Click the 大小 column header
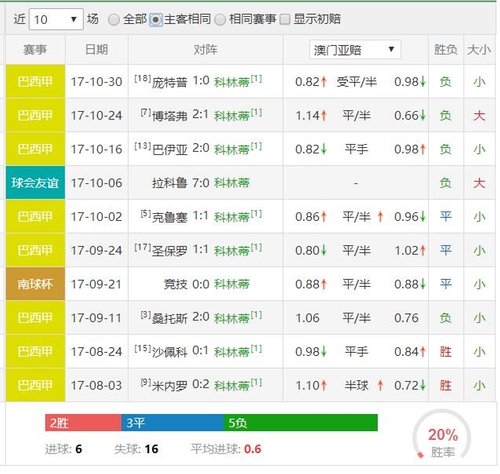Screen dimensions: 500x474 [x=479, y=50]
